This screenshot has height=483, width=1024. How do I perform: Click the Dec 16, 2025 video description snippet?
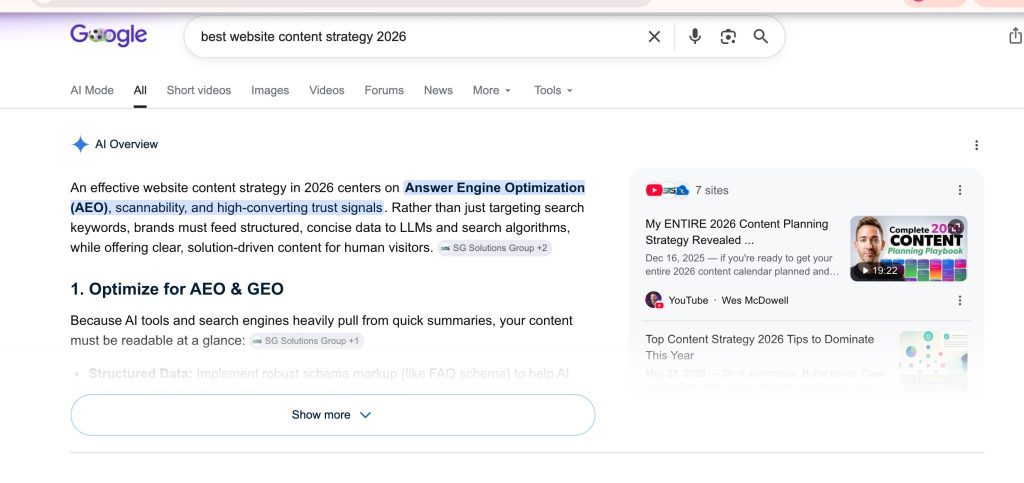(x=742, y=265)
